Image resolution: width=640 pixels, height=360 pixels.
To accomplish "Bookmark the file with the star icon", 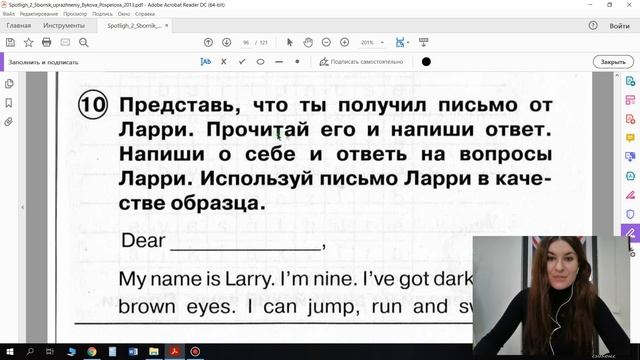I will [x=29, y=42].
